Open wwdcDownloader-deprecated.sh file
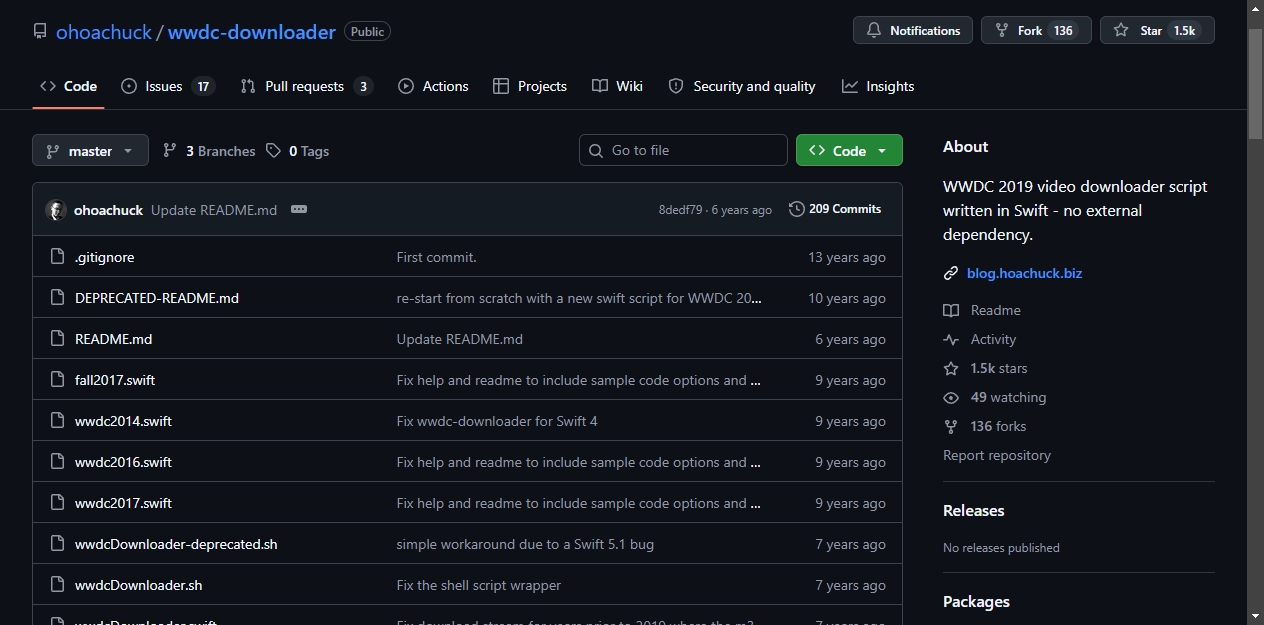1264x625 pixels. [176, 544]
